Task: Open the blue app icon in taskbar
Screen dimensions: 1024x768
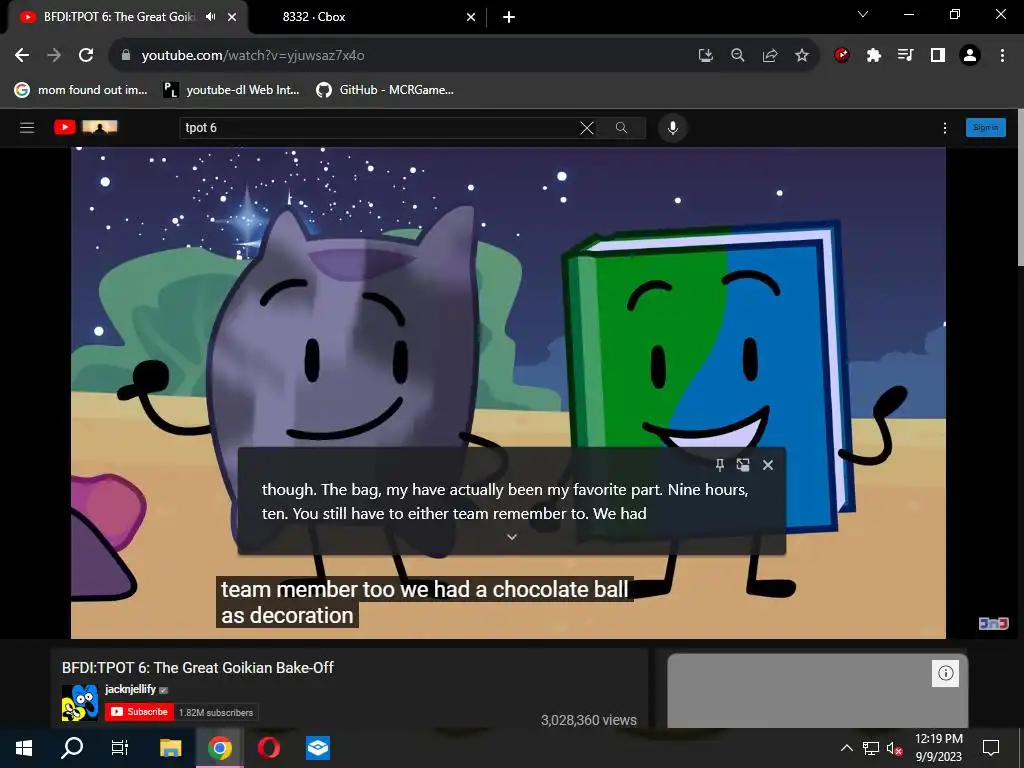Action: coord(318,748)
